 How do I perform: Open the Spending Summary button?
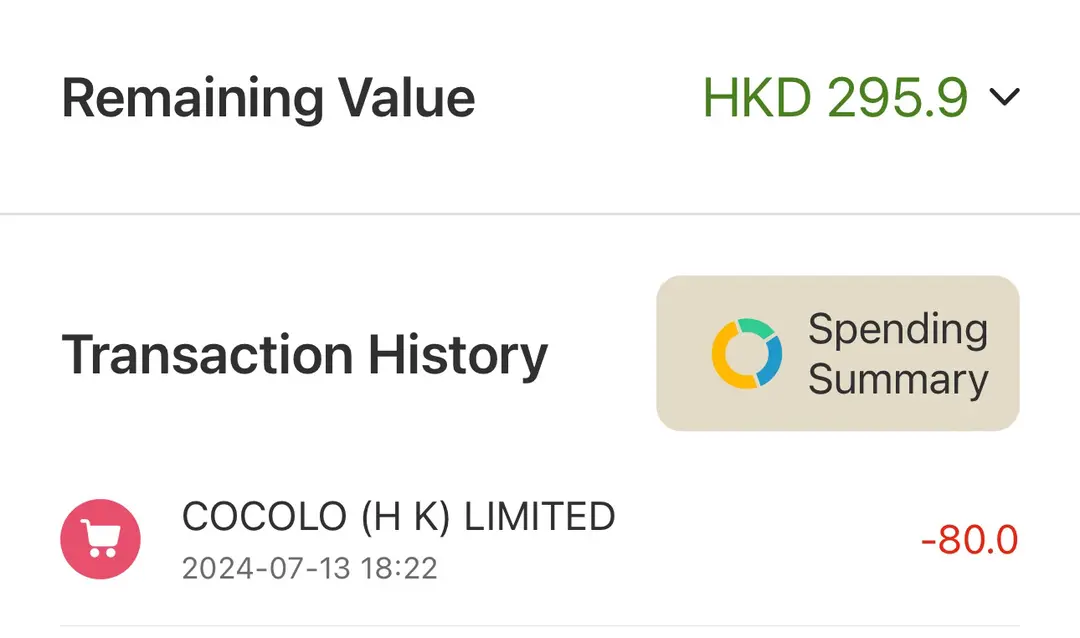point(838,353)
